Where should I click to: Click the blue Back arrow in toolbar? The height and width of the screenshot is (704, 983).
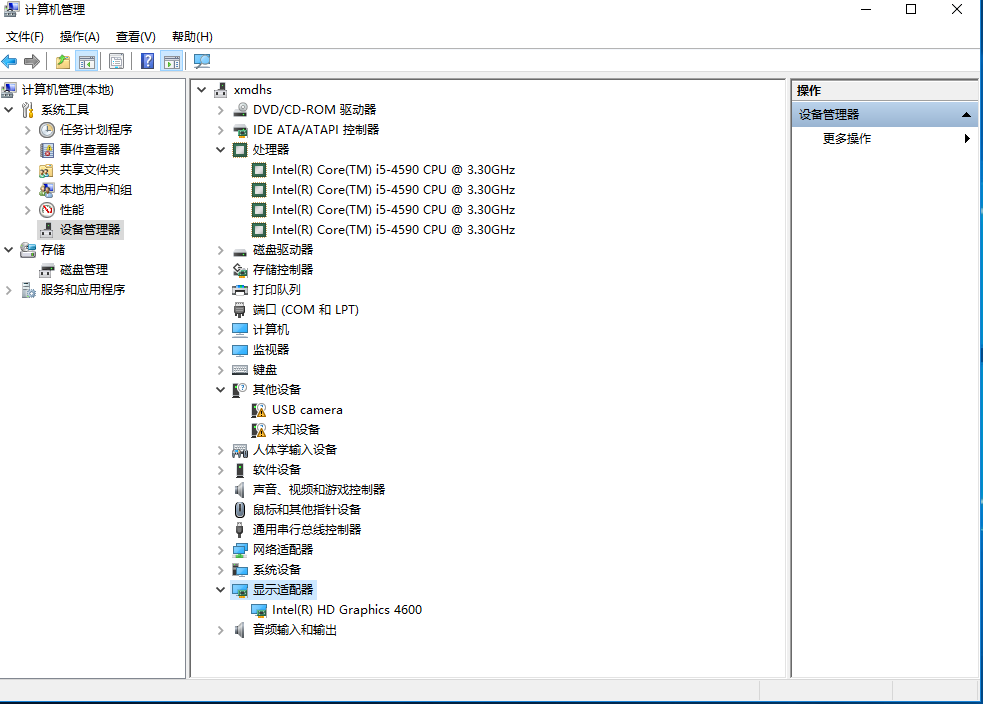[x=10, y=61]
